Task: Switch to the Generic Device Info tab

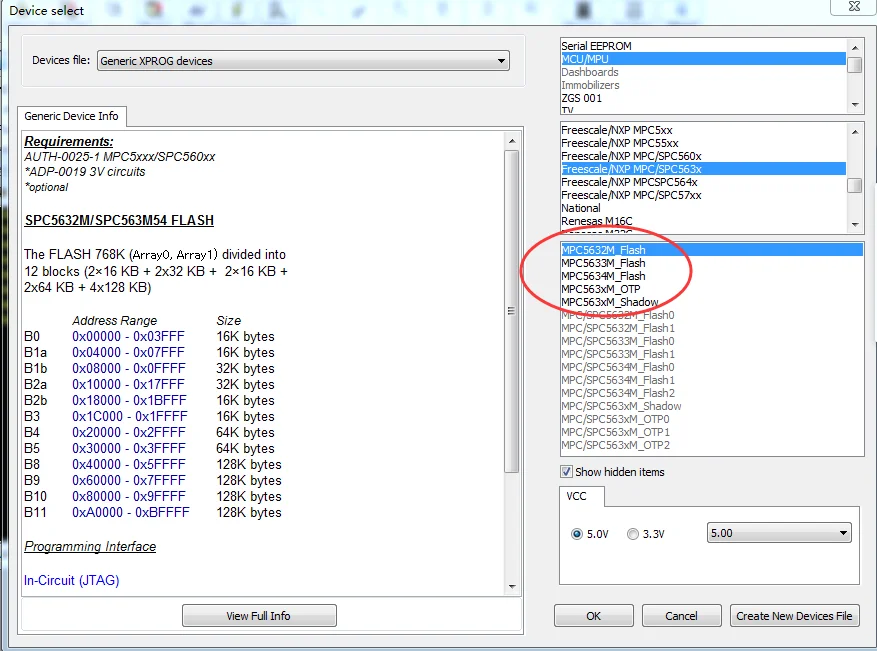Action: tap(72, 116)
